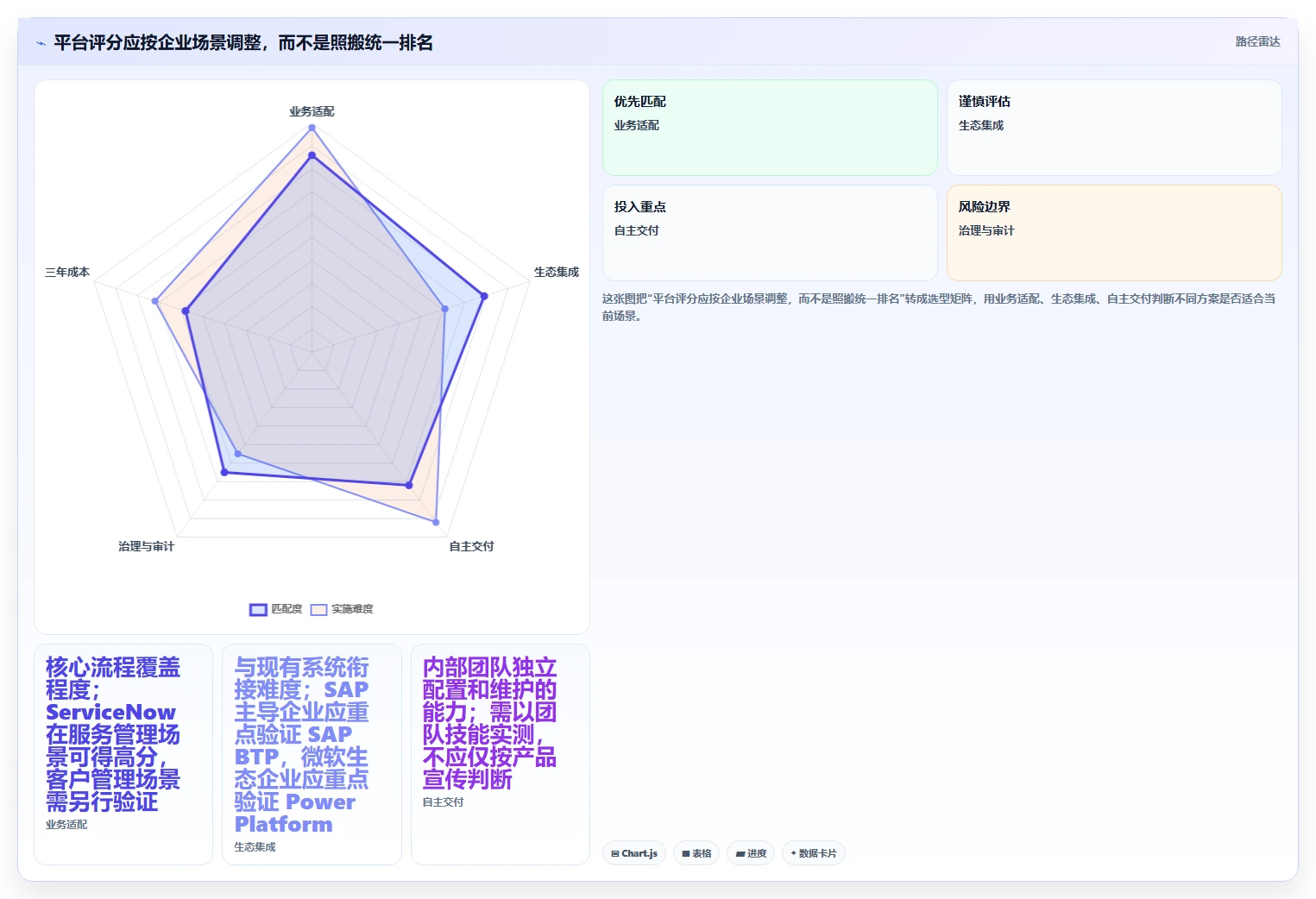
Task: Click the Chart.js chip
Action: point(634,853)
